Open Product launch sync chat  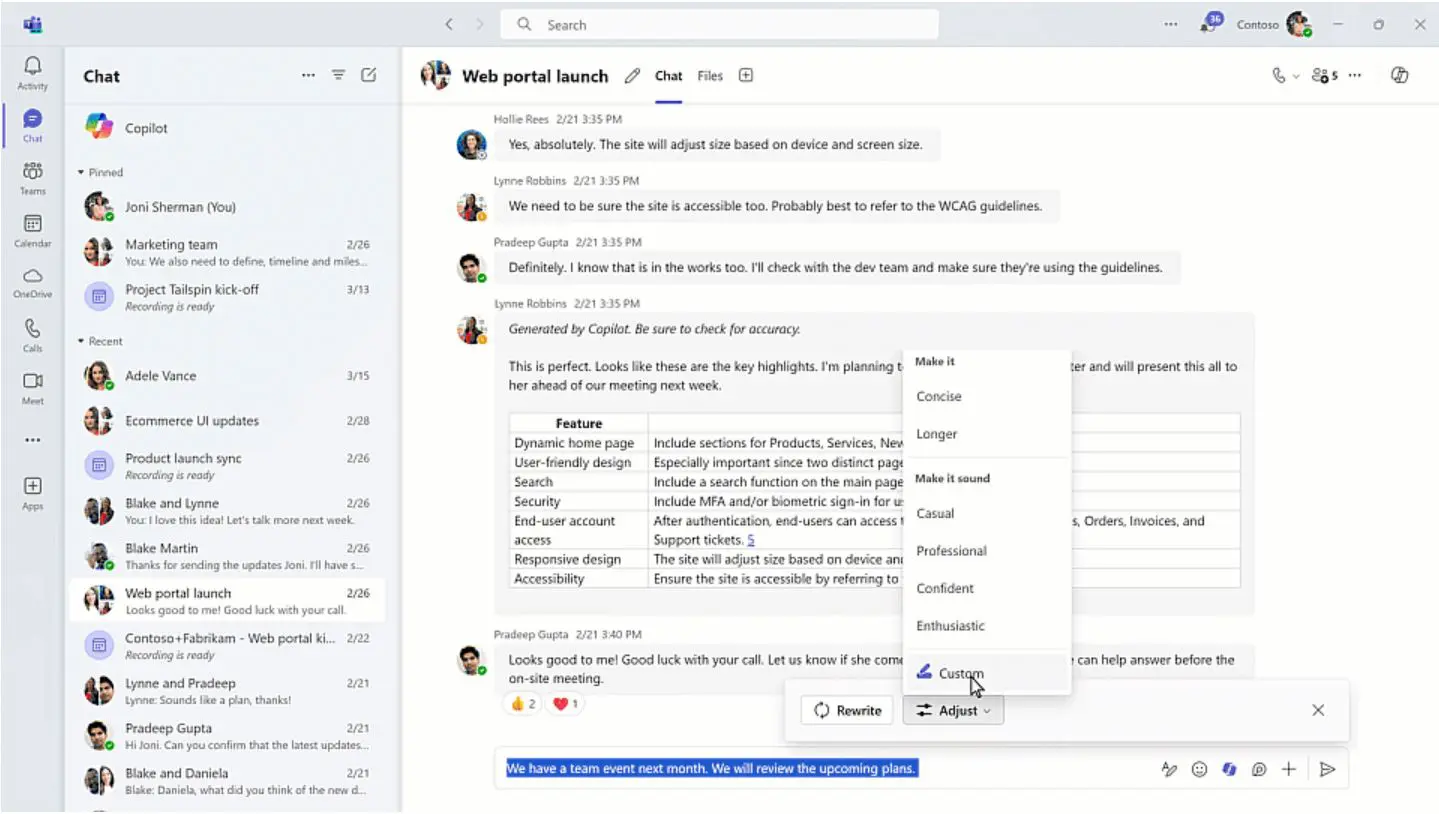click(228, 466)
